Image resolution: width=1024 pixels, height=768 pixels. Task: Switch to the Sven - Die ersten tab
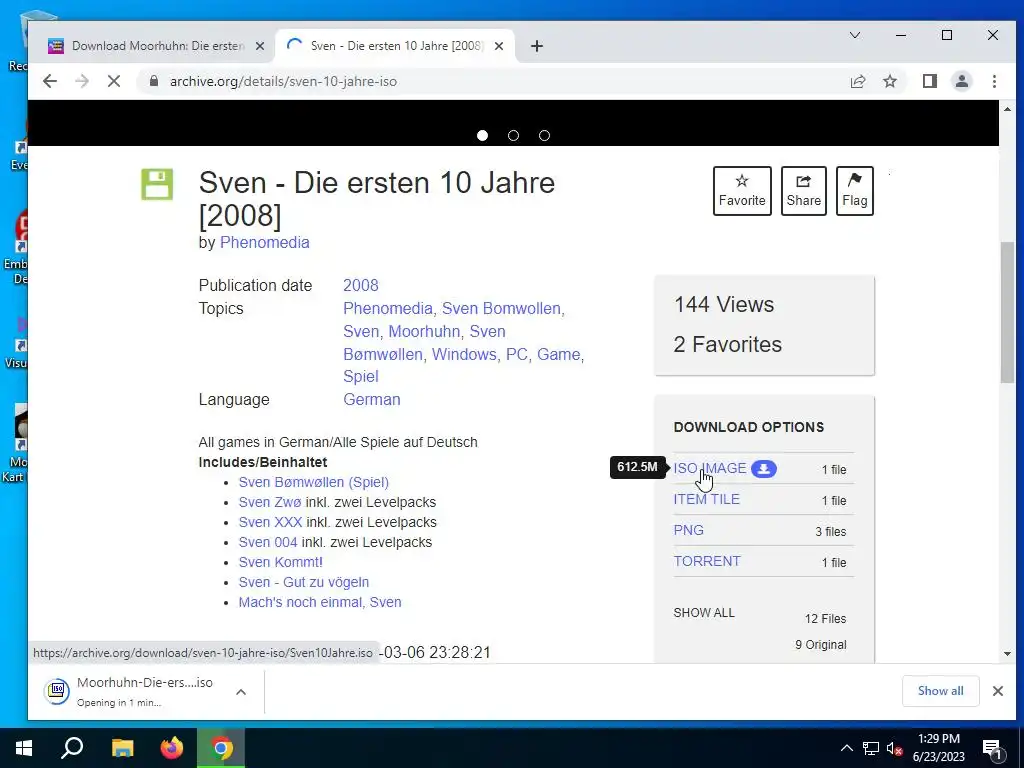click(397, 46)
